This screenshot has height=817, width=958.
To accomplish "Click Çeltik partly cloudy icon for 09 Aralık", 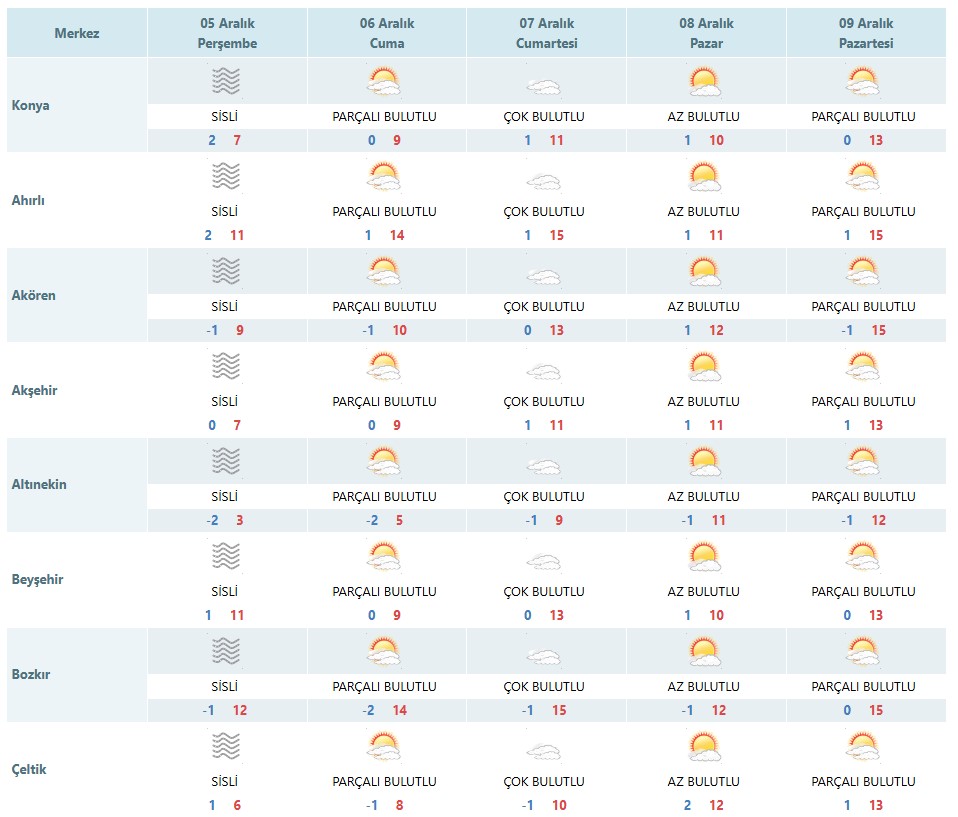I will pos(863,747).
